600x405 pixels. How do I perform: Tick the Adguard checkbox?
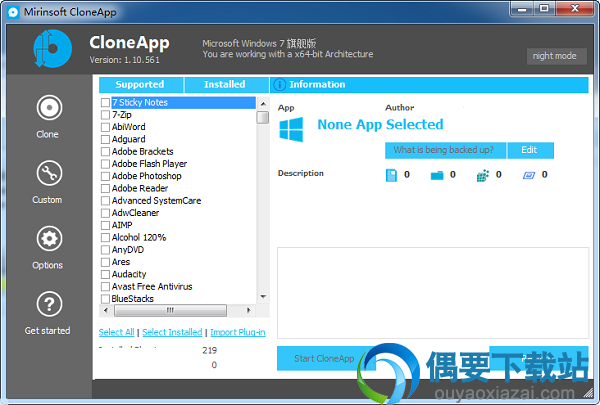click(x=105, y=139)
